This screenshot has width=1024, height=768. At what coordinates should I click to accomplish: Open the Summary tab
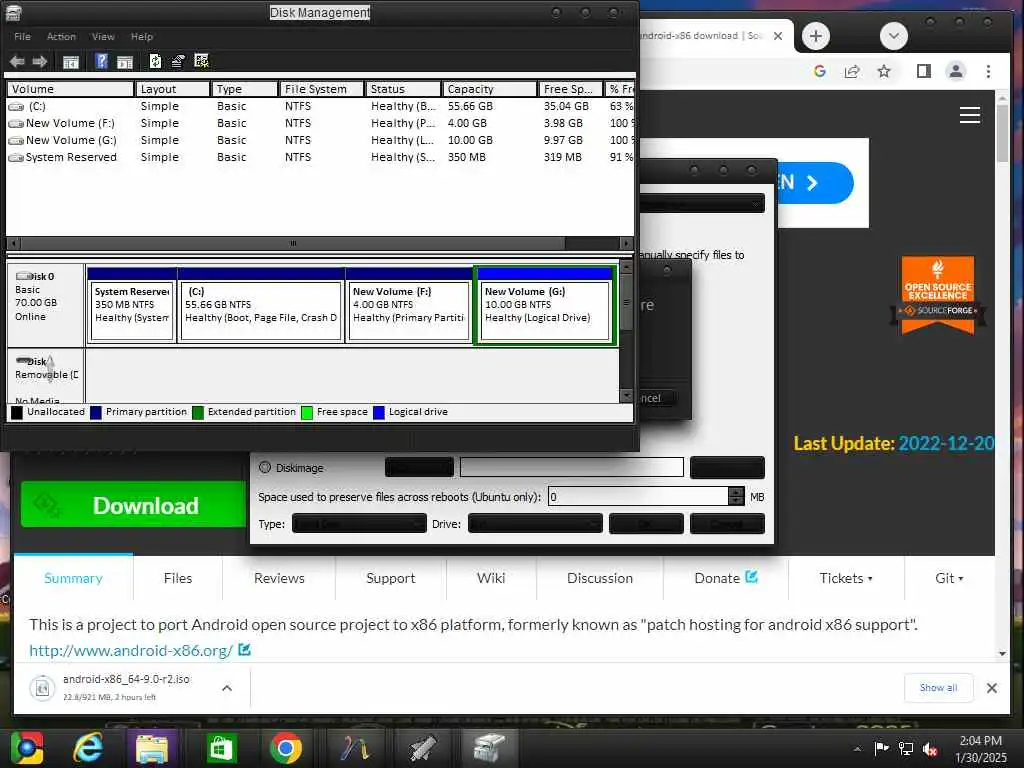click(x=73, y=578)
